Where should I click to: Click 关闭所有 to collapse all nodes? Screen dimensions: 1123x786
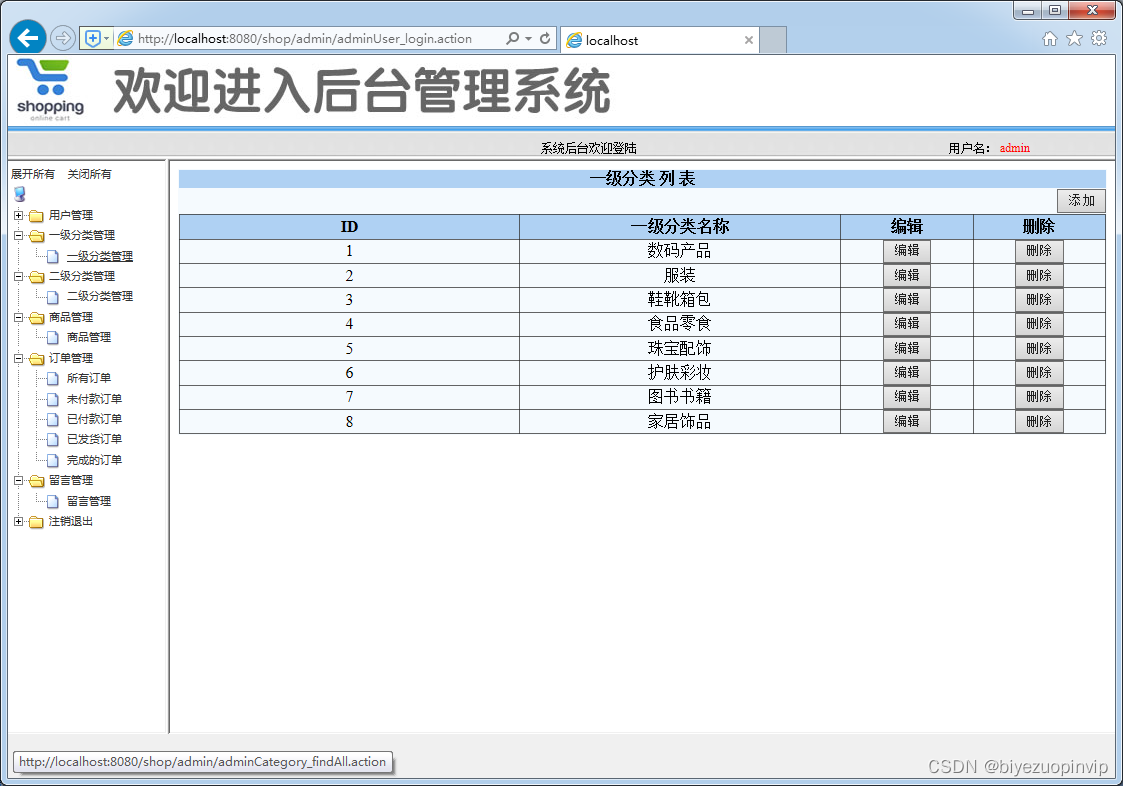click(90, 174)
